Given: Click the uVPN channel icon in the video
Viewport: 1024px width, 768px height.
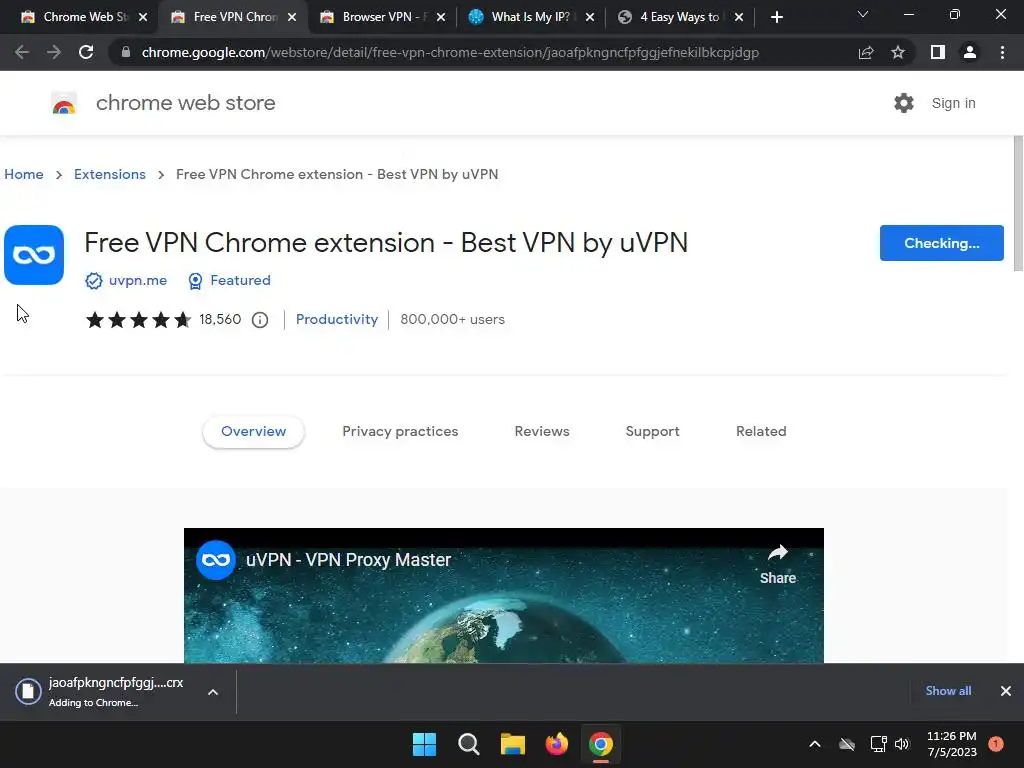Looking at the screenshot, I should (x=216, y=560).
